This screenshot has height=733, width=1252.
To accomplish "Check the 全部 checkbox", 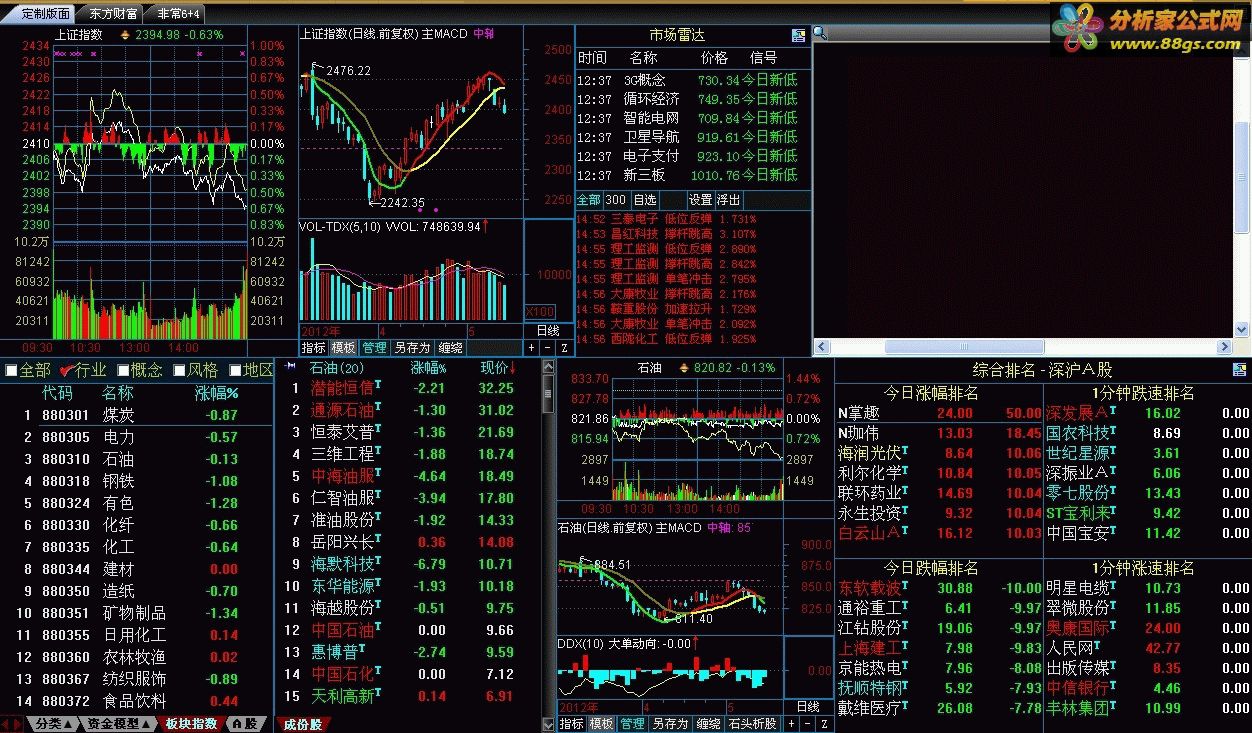I will [11, 371].
